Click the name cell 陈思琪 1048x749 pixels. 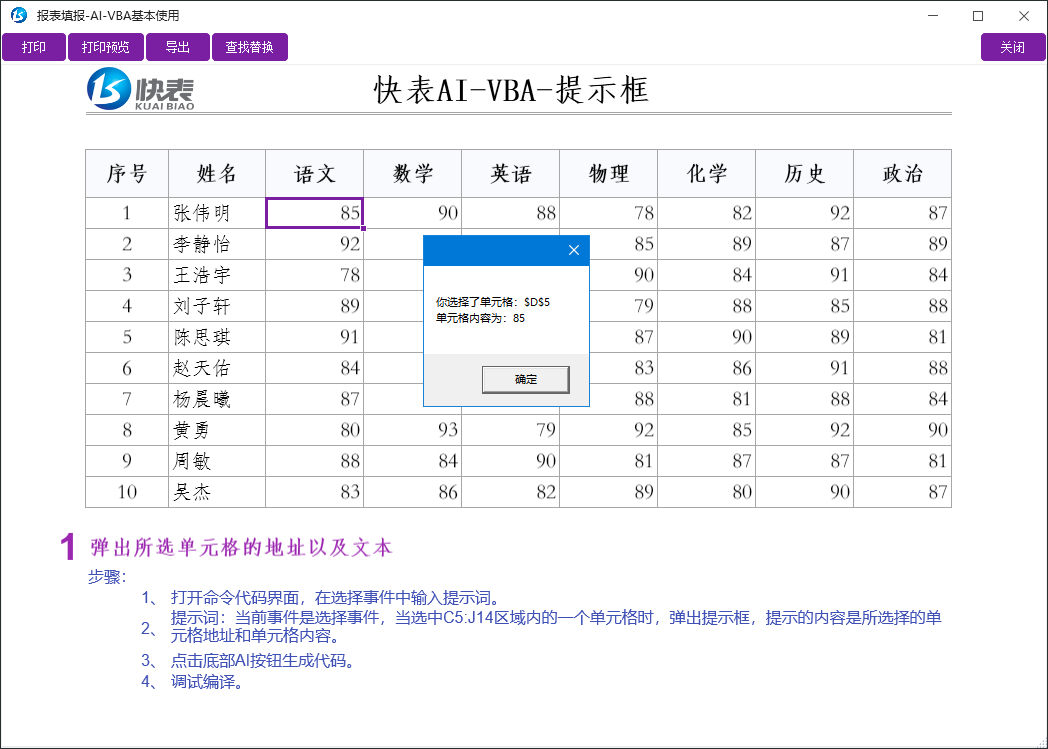pos(217,337)
